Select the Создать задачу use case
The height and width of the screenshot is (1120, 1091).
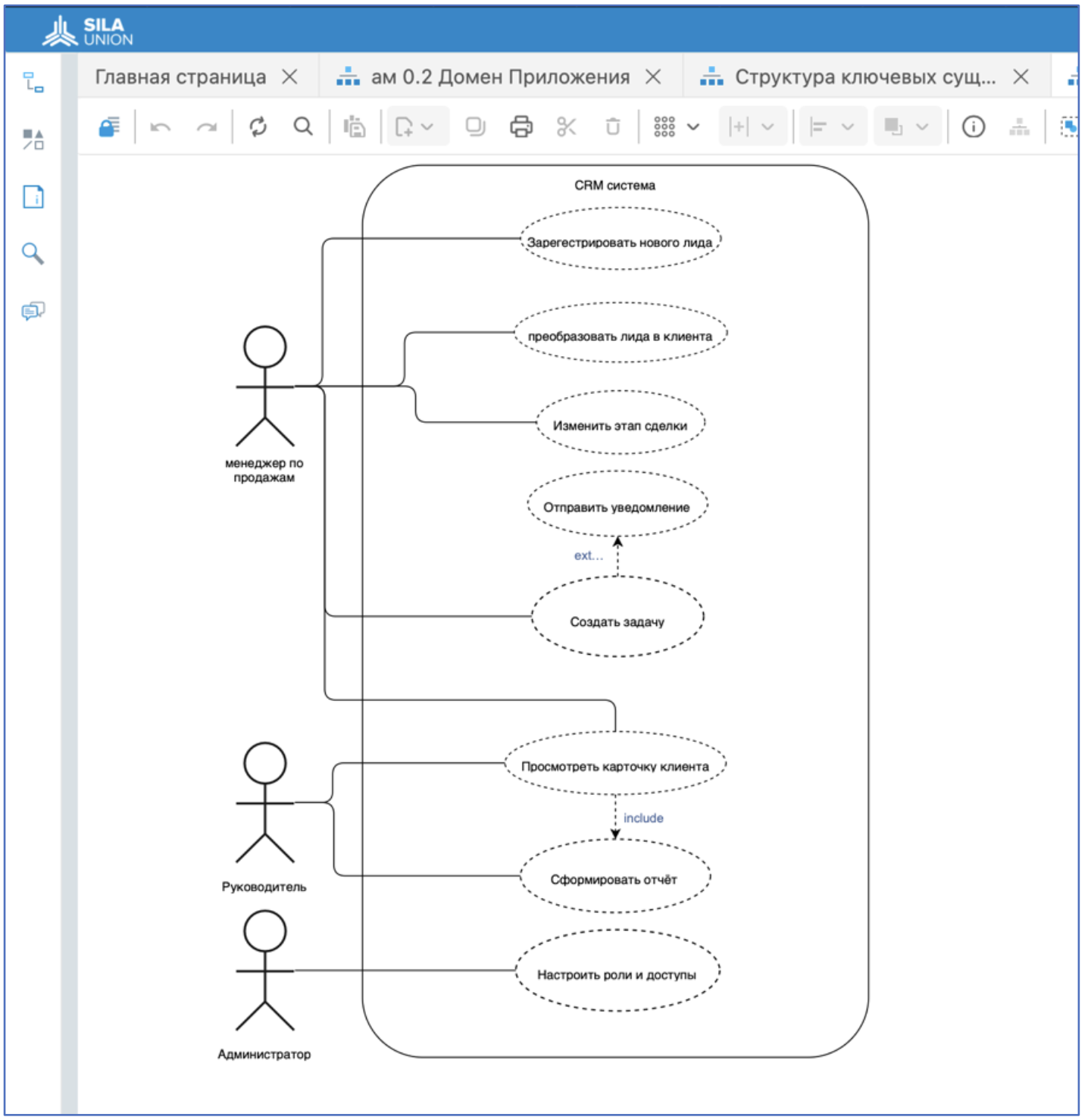pyautogui.click(x=617, y=621)
